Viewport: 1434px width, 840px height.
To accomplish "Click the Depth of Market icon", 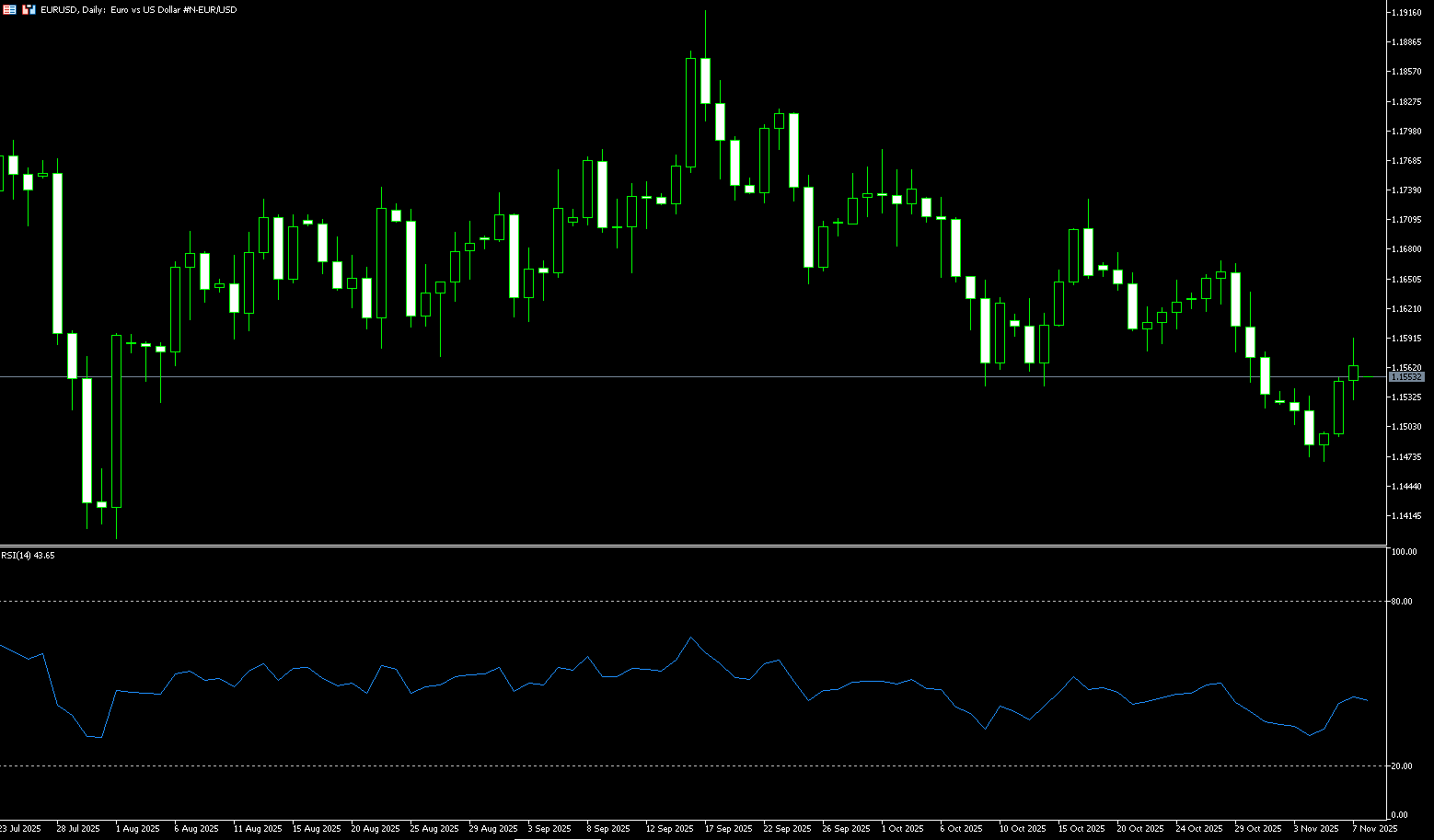I will [9, 9].
